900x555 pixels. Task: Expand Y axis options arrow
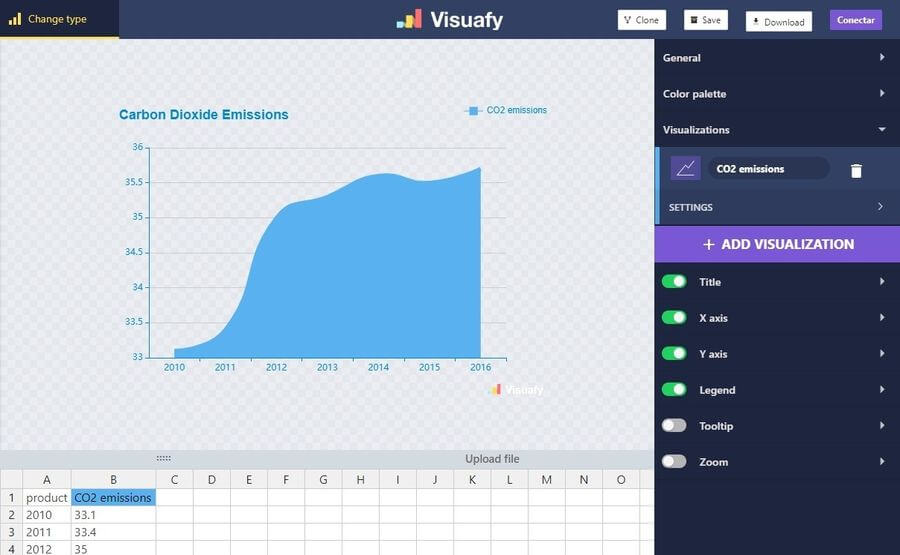click(882, 353)
